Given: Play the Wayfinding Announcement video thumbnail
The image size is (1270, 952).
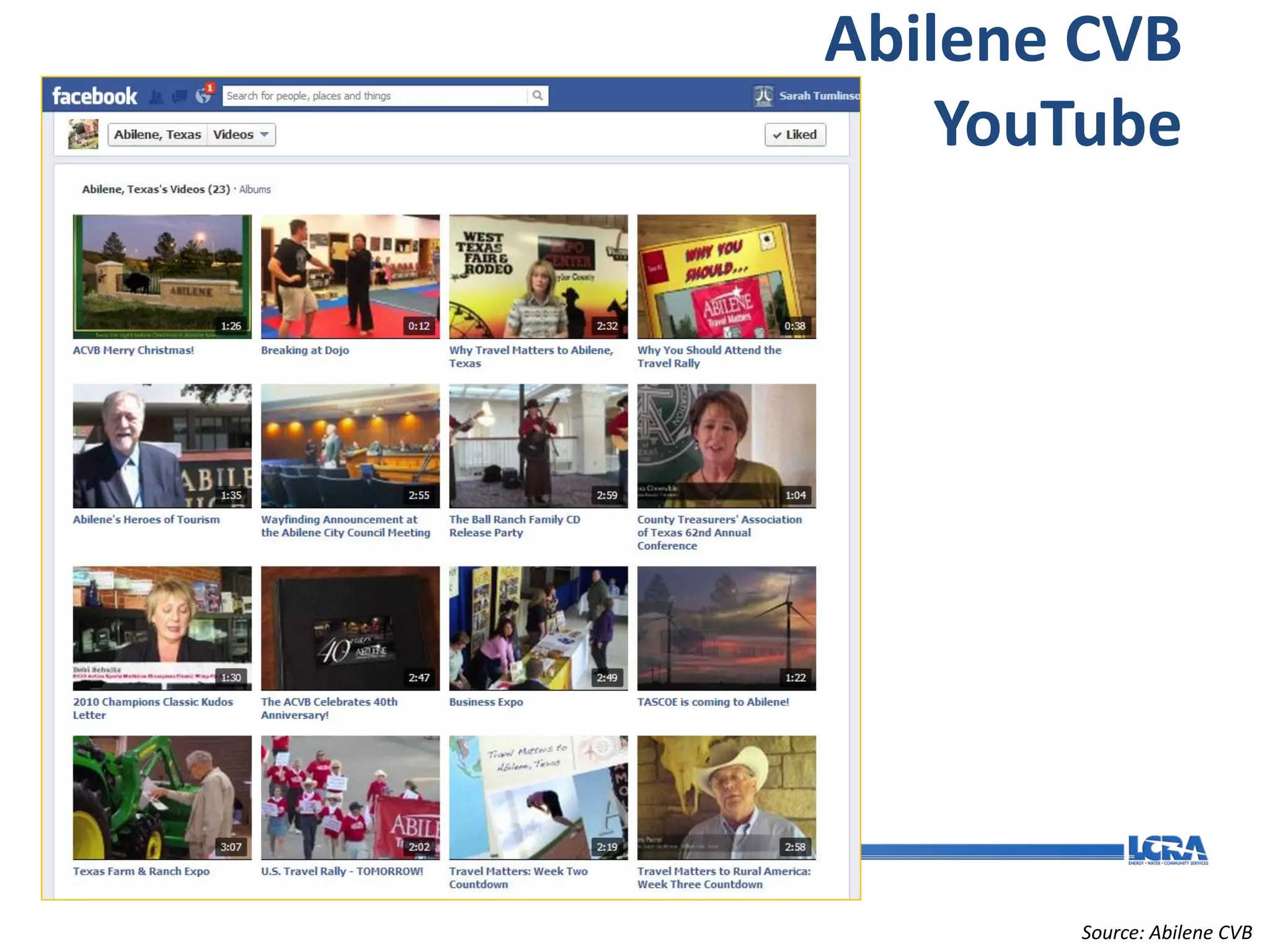Looking at the screenshot, I should pos(350,446).
